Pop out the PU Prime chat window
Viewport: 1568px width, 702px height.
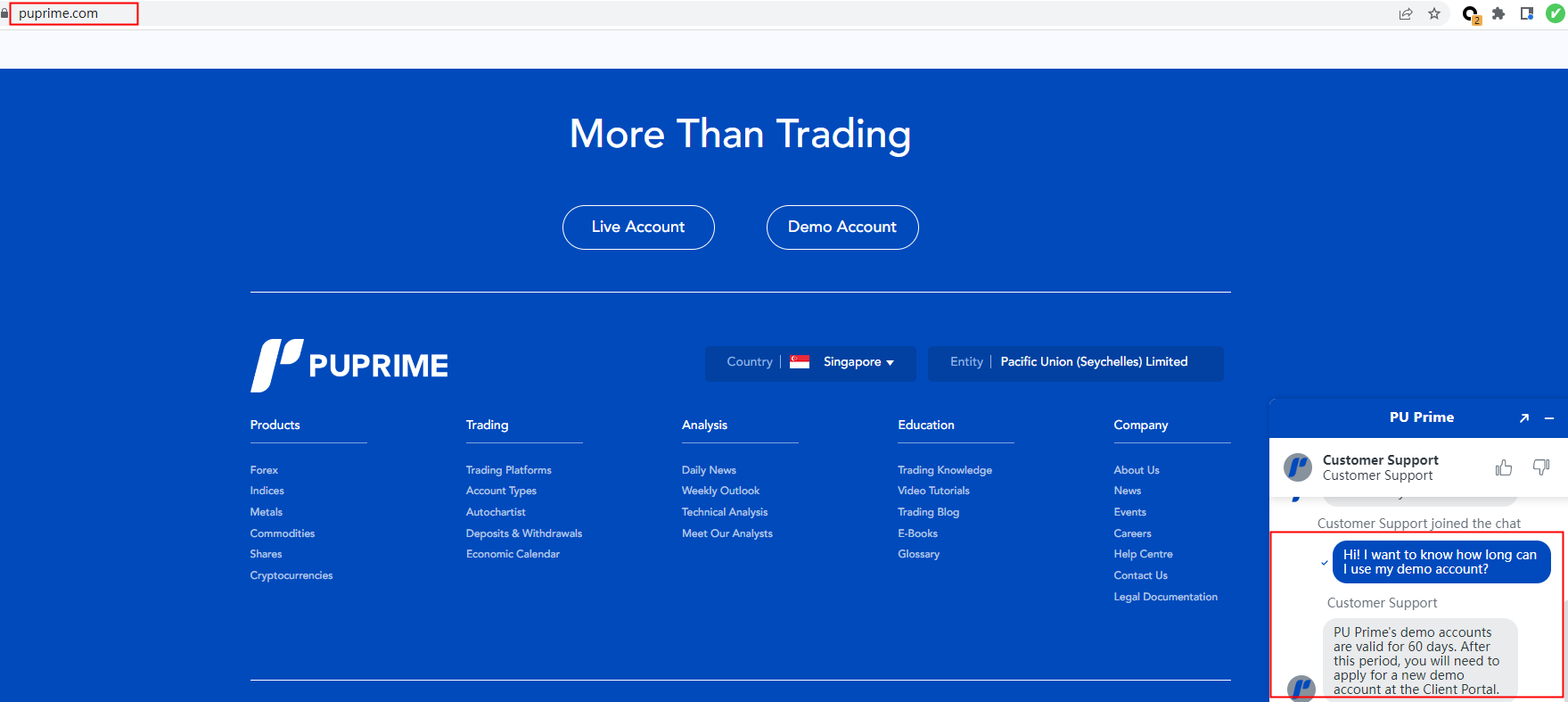1524,417
